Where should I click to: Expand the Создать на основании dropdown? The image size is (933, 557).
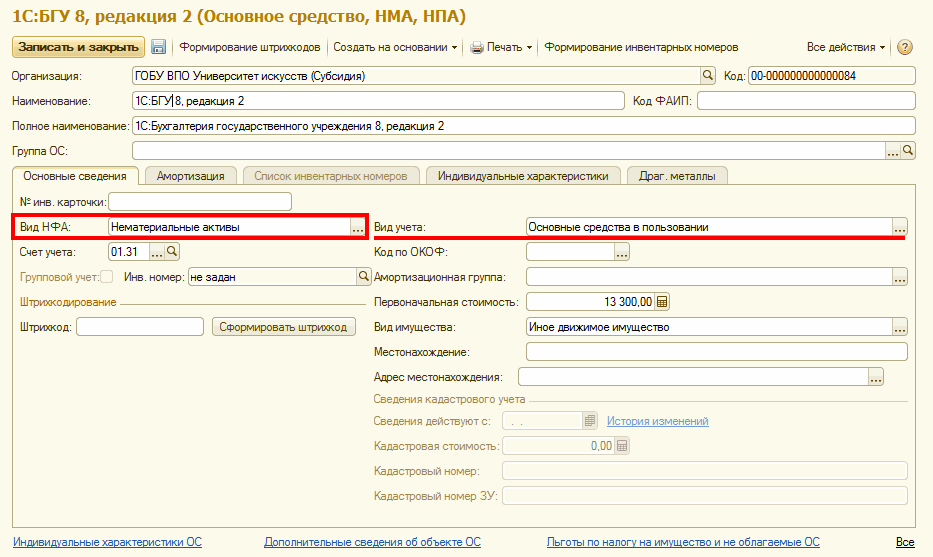[x=395, y=47]
